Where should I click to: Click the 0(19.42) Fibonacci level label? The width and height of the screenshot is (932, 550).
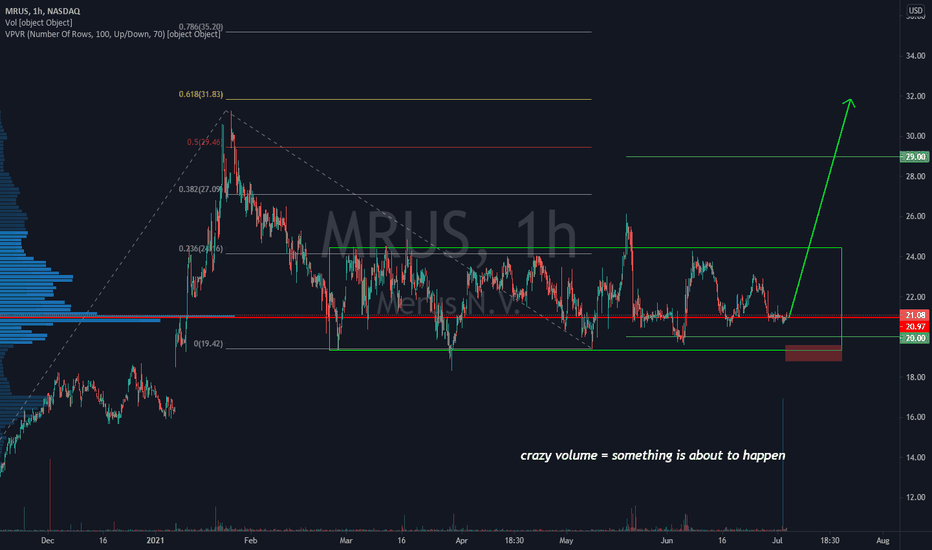pyautogui.click(x=208, y=344)
